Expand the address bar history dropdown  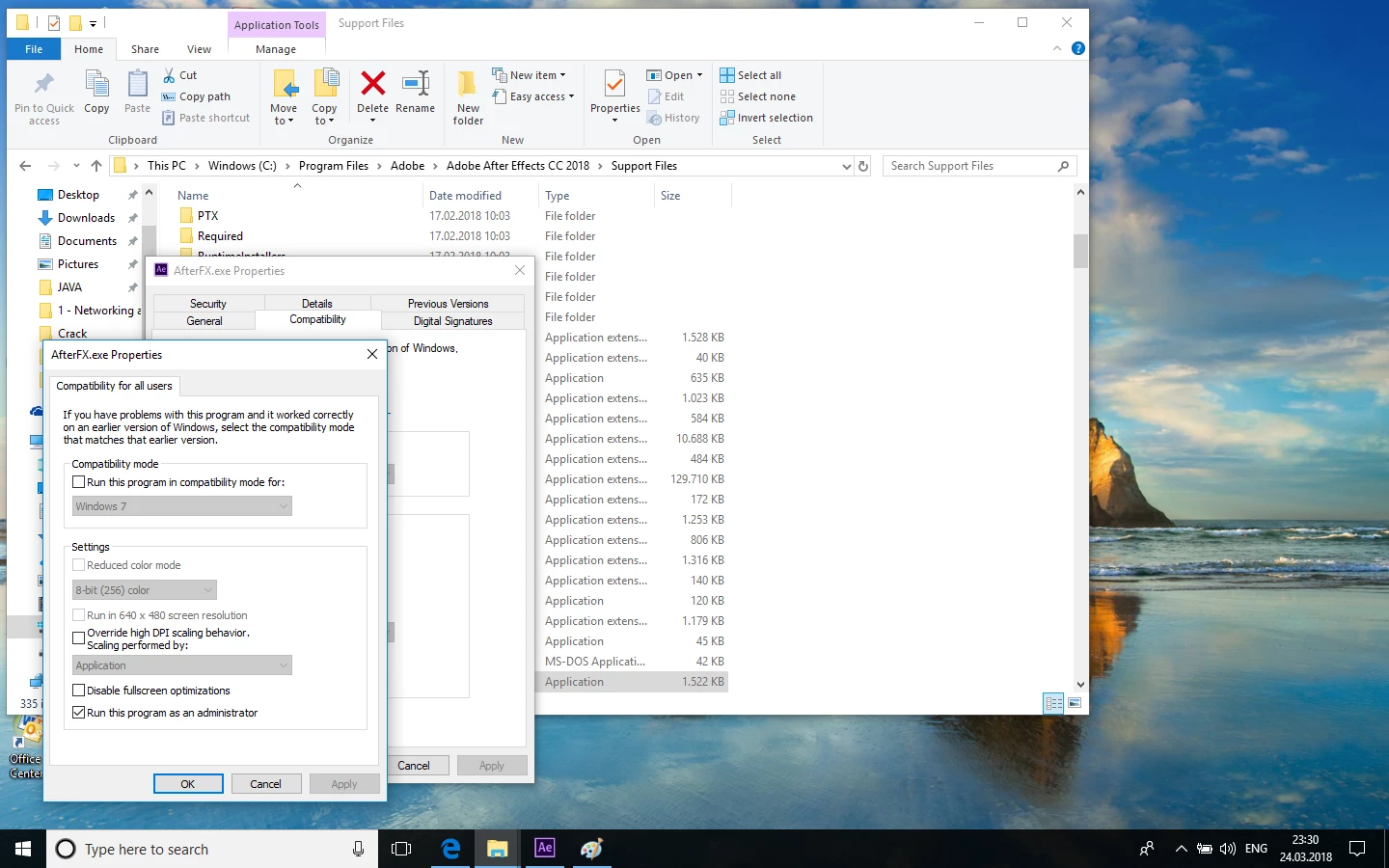point(847,166)
